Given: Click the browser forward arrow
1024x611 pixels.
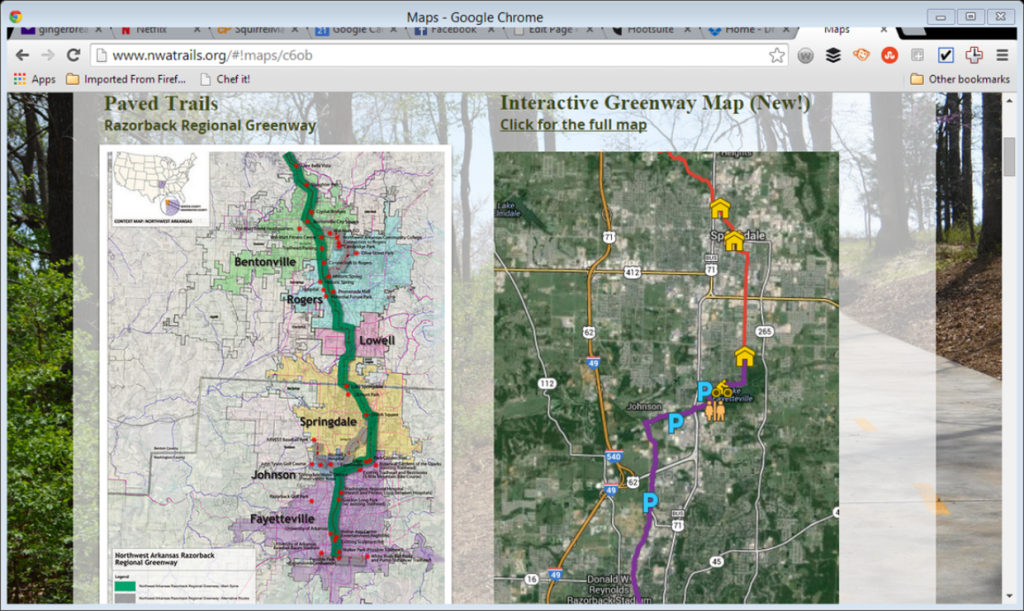Looking at the screenshot, I should [x=48, y=55].
